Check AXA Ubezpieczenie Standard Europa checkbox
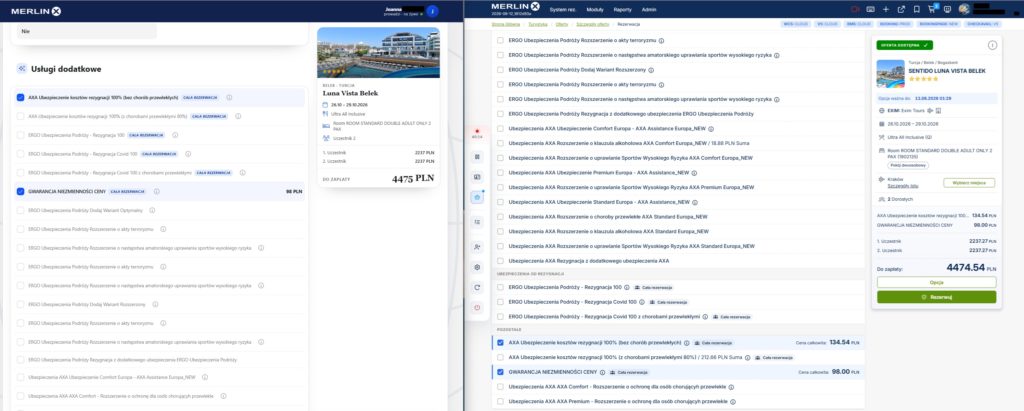Image resolution: width=1024 pixels, height=411 pixels. (x=500, y=202)
